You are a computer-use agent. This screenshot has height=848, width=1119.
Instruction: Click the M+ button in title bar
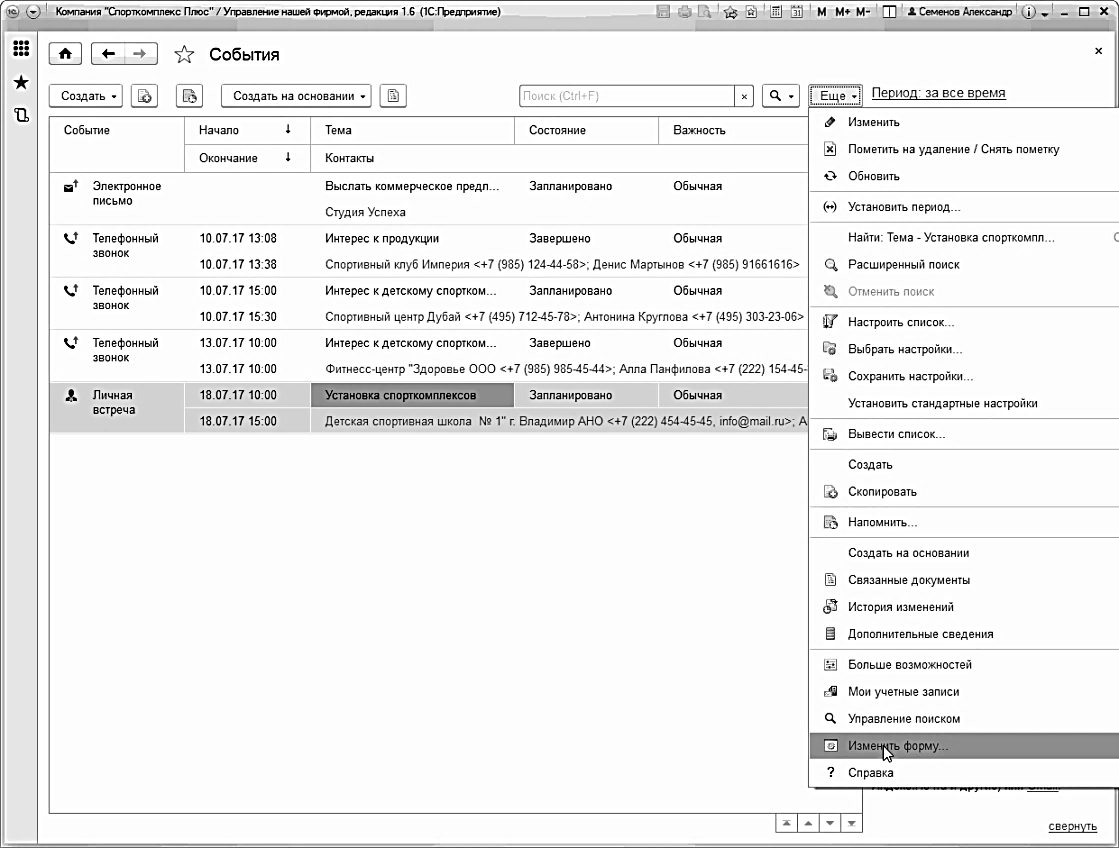point(842,11)
